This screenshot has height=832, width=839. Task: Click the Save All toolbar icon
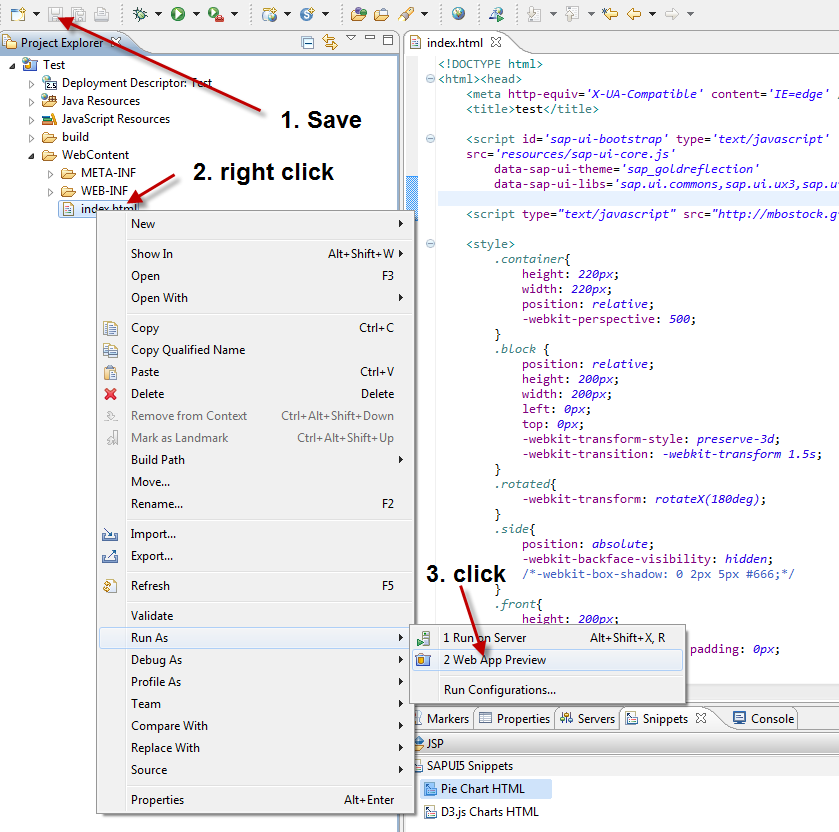click(78, 14)
